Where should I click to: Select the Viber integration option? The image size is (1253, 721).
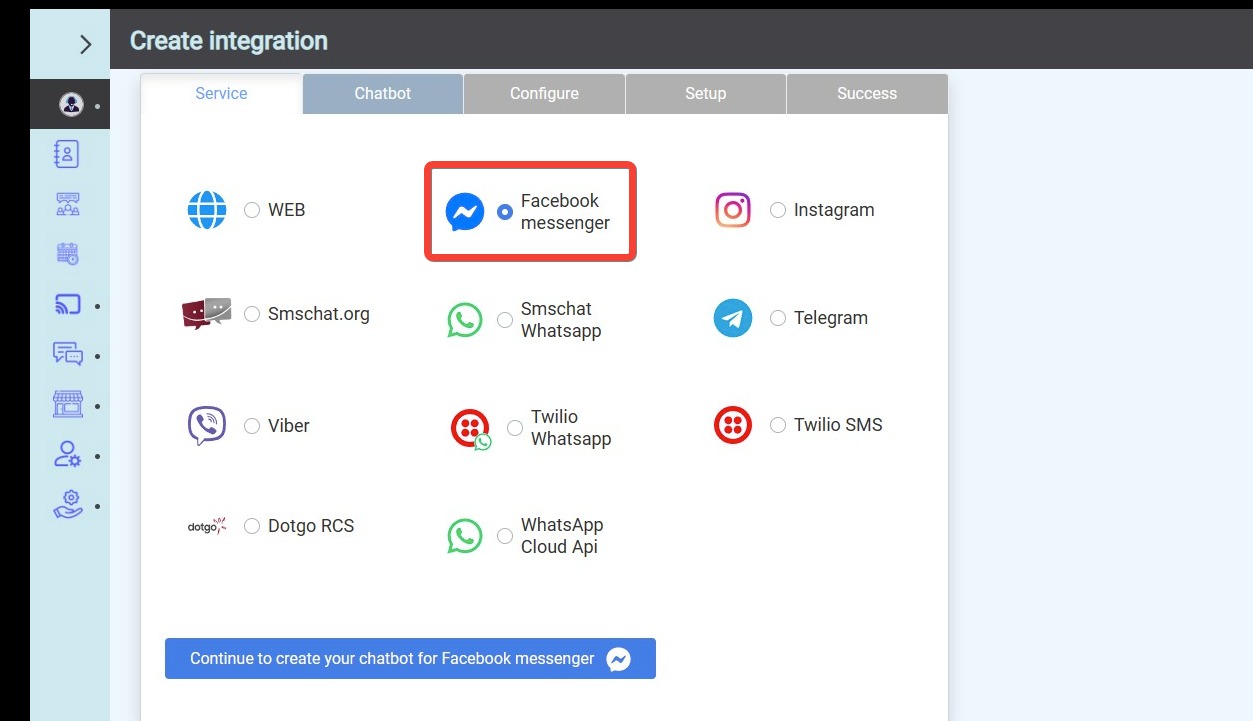point(252,426)
